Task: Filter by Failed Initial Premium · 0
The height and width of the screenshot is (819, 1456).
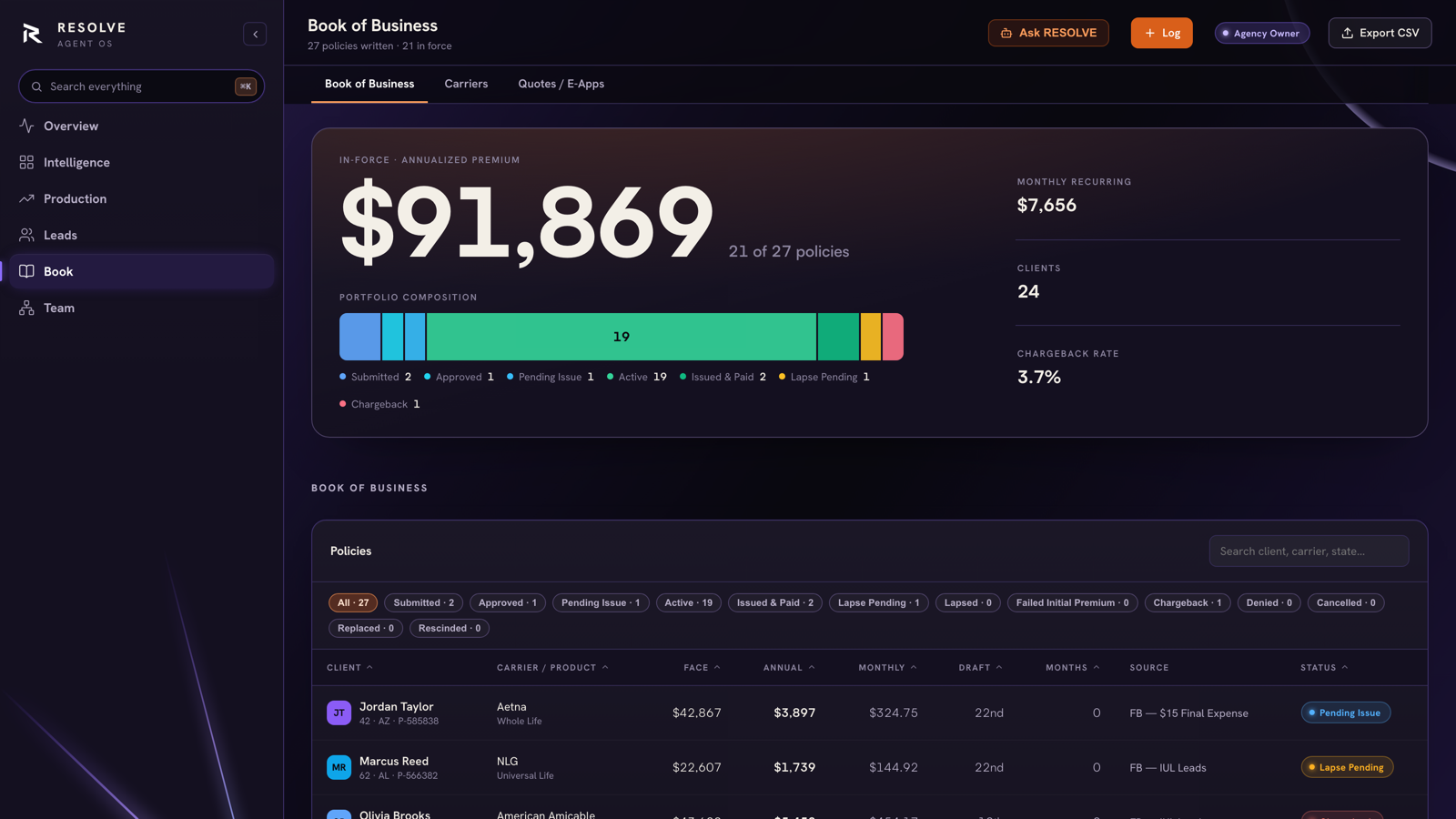Action: (1073, 602)
